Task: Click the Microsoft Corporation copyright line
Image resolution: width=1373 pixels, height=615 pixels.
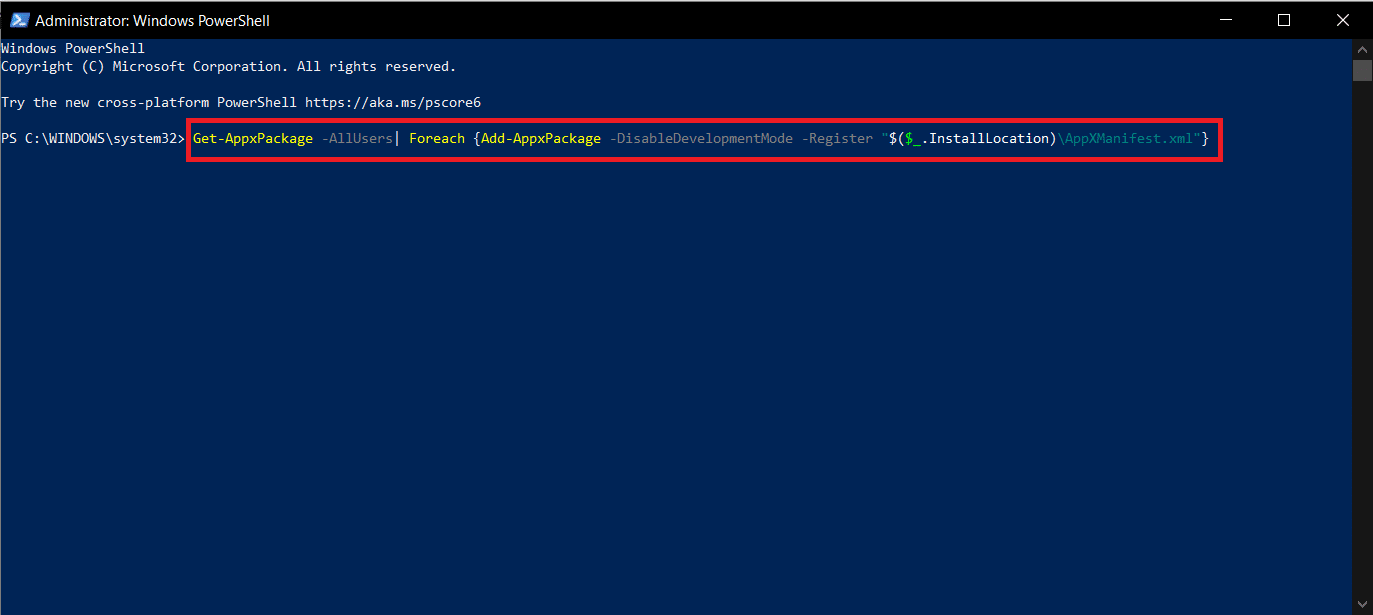Action: (x=228, y=66)
